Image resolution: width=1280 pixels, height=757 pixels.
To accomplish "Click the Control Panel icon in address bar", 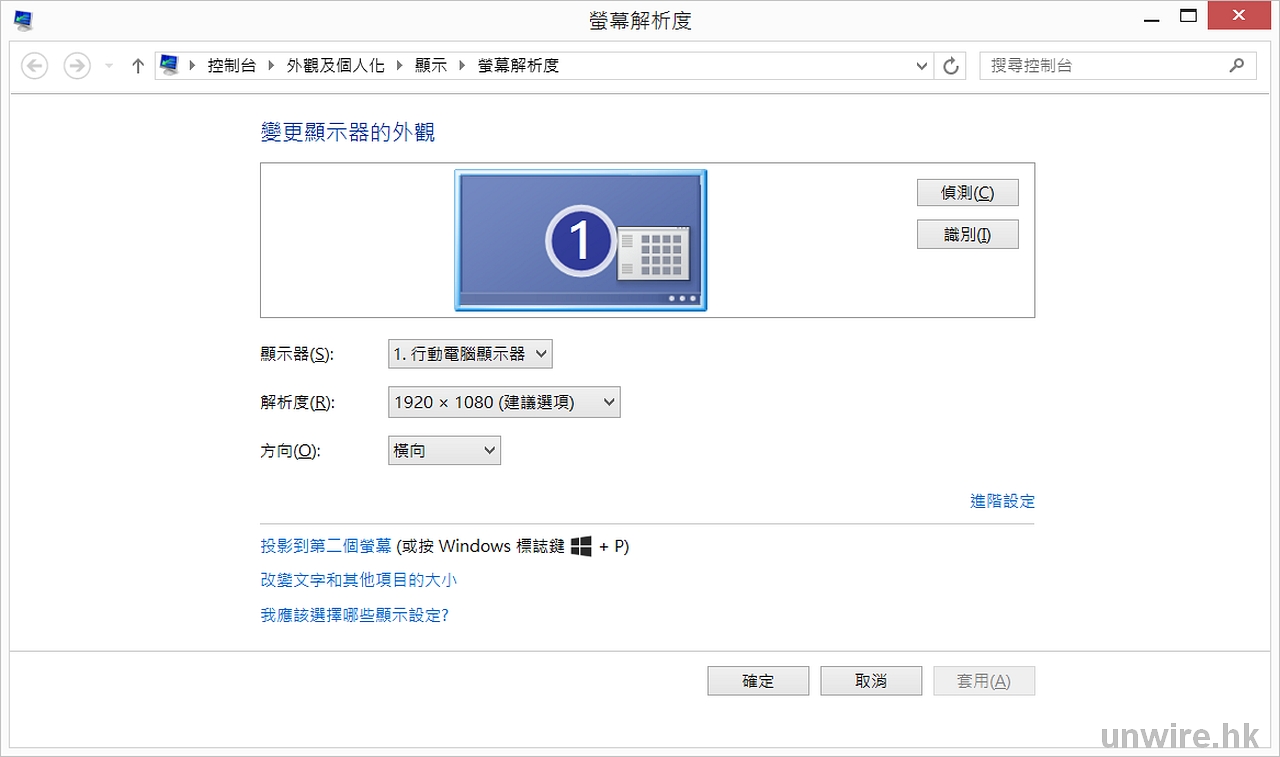I will 170,65.
